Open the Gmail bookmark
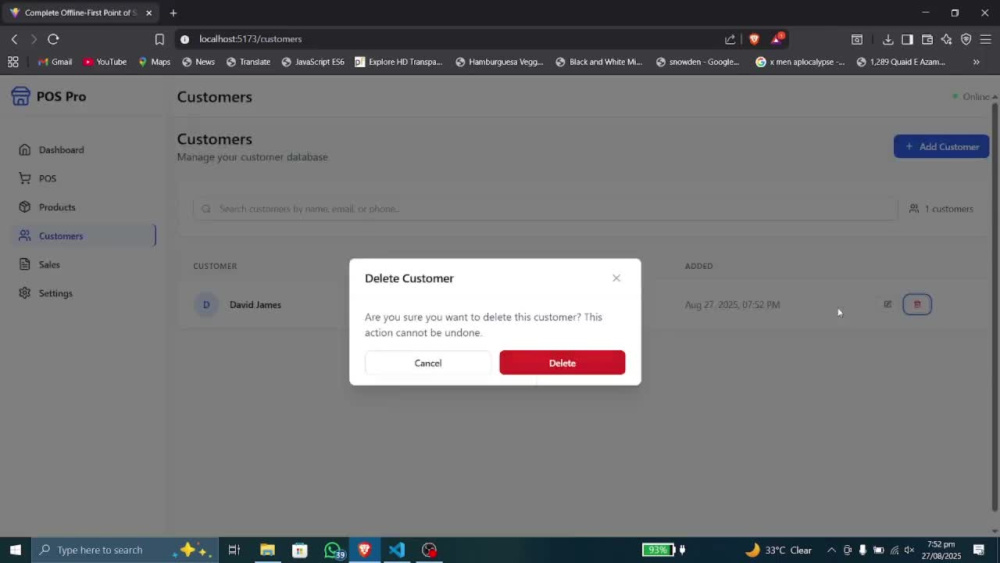 55,62
